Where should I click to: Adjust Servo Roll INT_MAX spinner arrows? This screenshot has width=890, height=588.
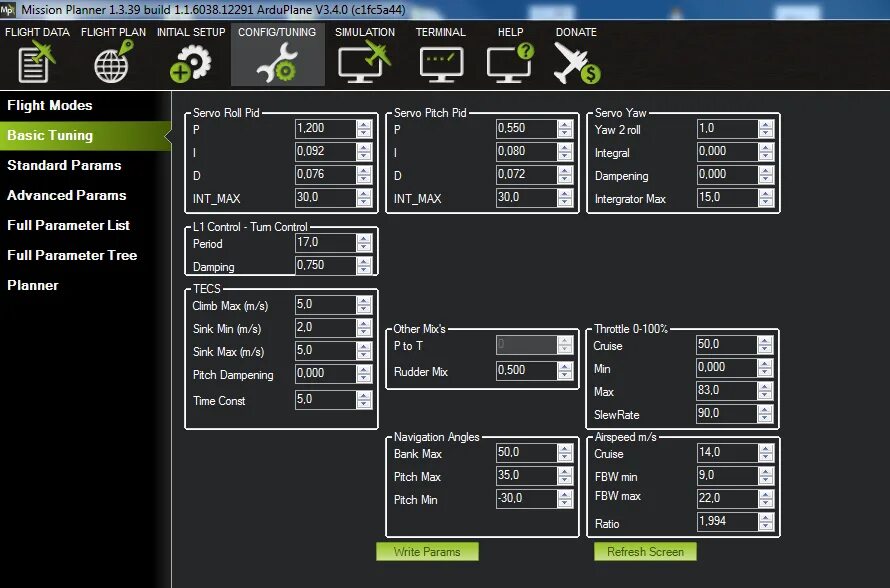pos(364,198)
